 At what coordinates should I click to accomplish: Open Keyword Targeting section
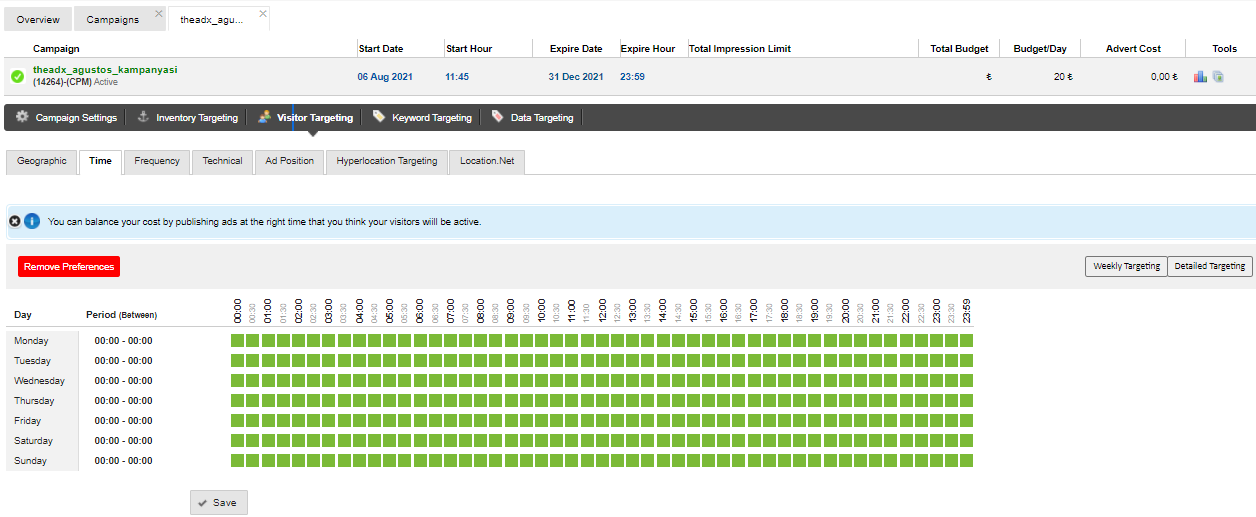(x=432, y=118)
